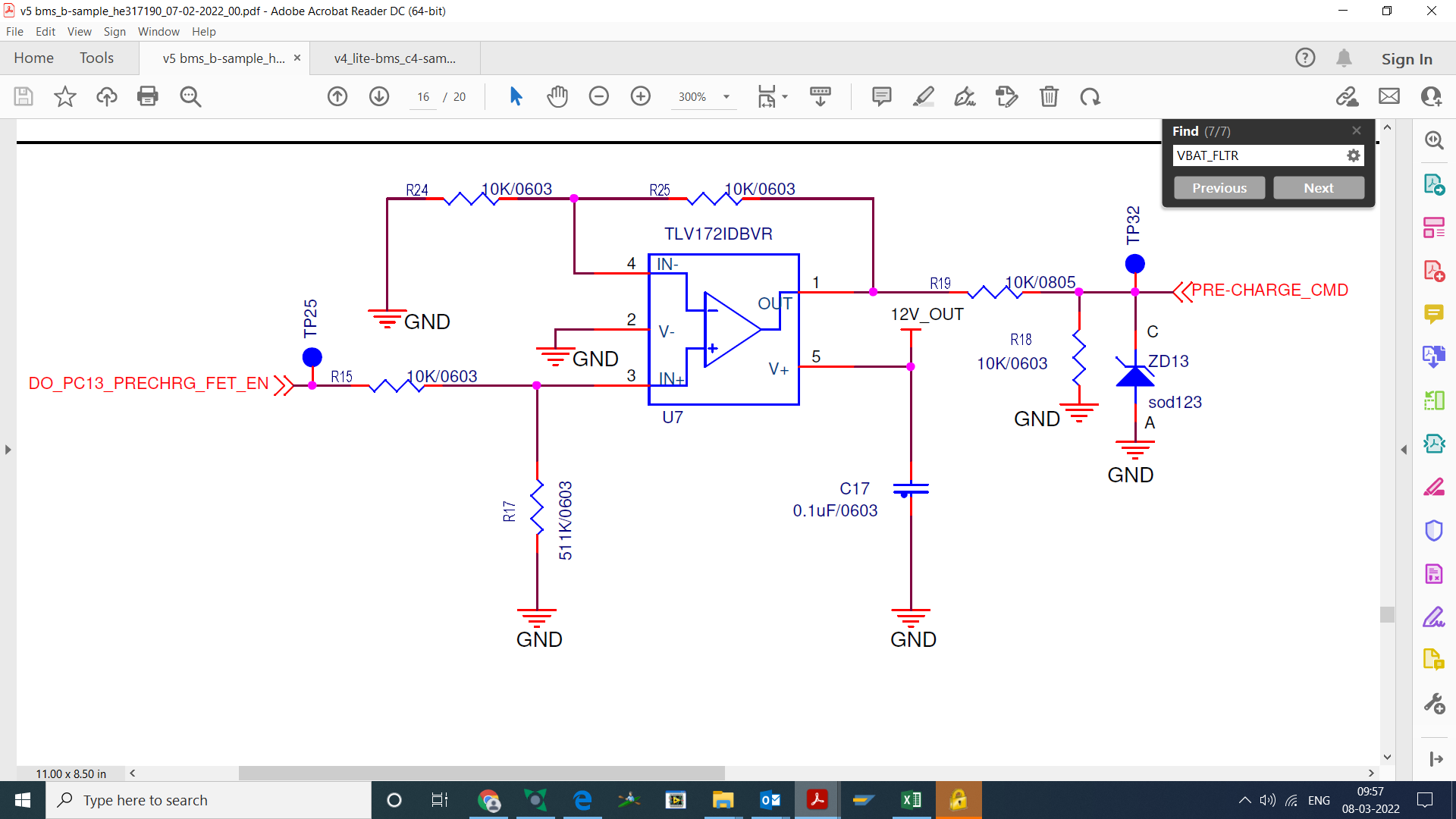The width and height of the screenshot is (1456, 819).
Task: Close the Find panel
Action: (x=1357, y=130)
